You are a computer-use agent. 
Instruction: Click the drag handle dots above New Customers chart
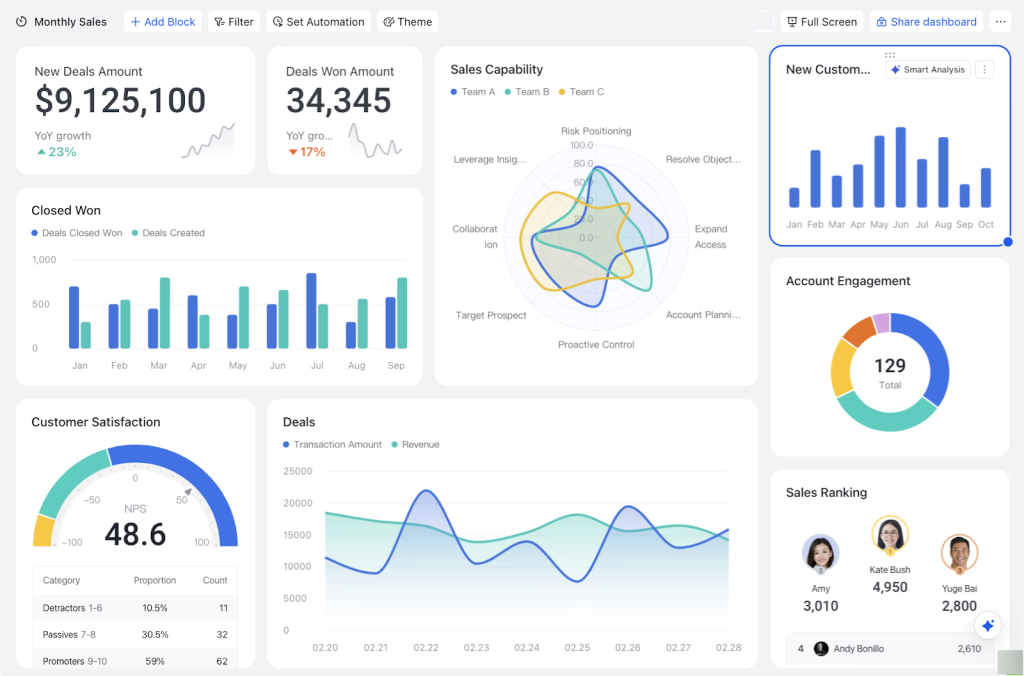click(x=889, y=55)
